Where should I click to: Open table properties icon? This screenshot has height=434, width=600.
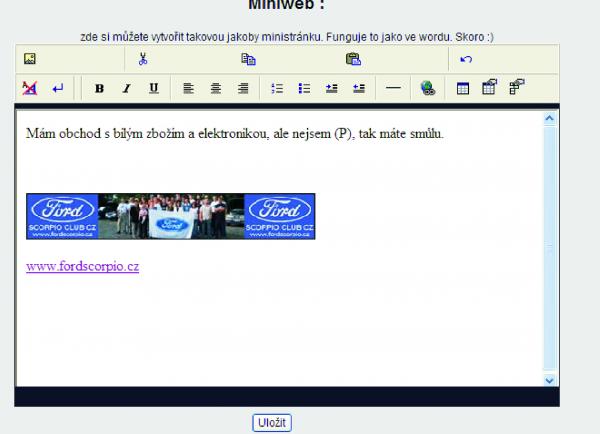click(489, 87)
